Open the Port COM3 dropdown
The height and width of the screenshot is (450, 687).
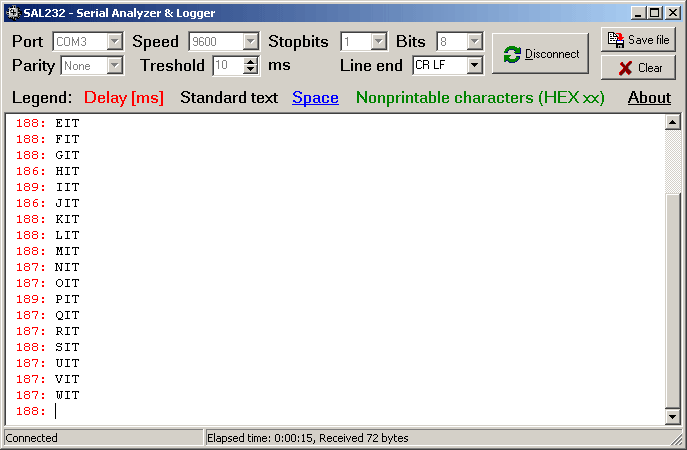pyautogui.click(x=114, y=42)
